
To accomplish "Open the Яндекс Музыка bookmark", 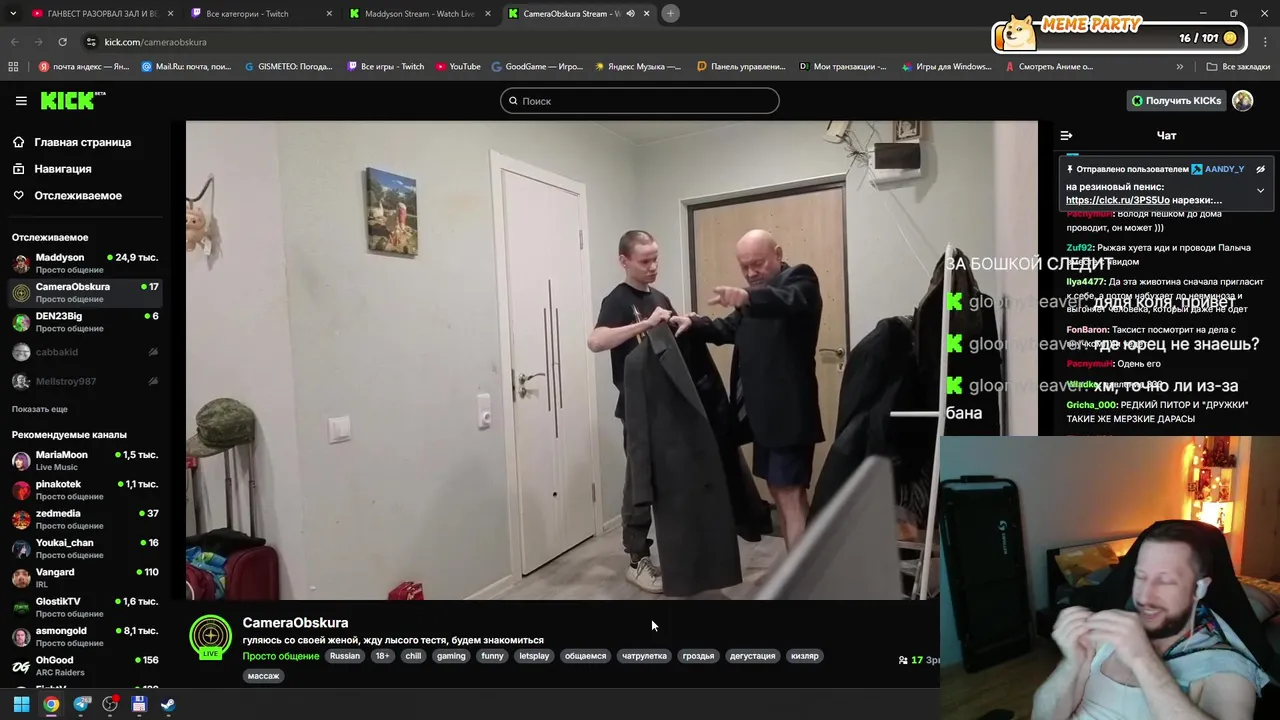I will tap(637, 67).
